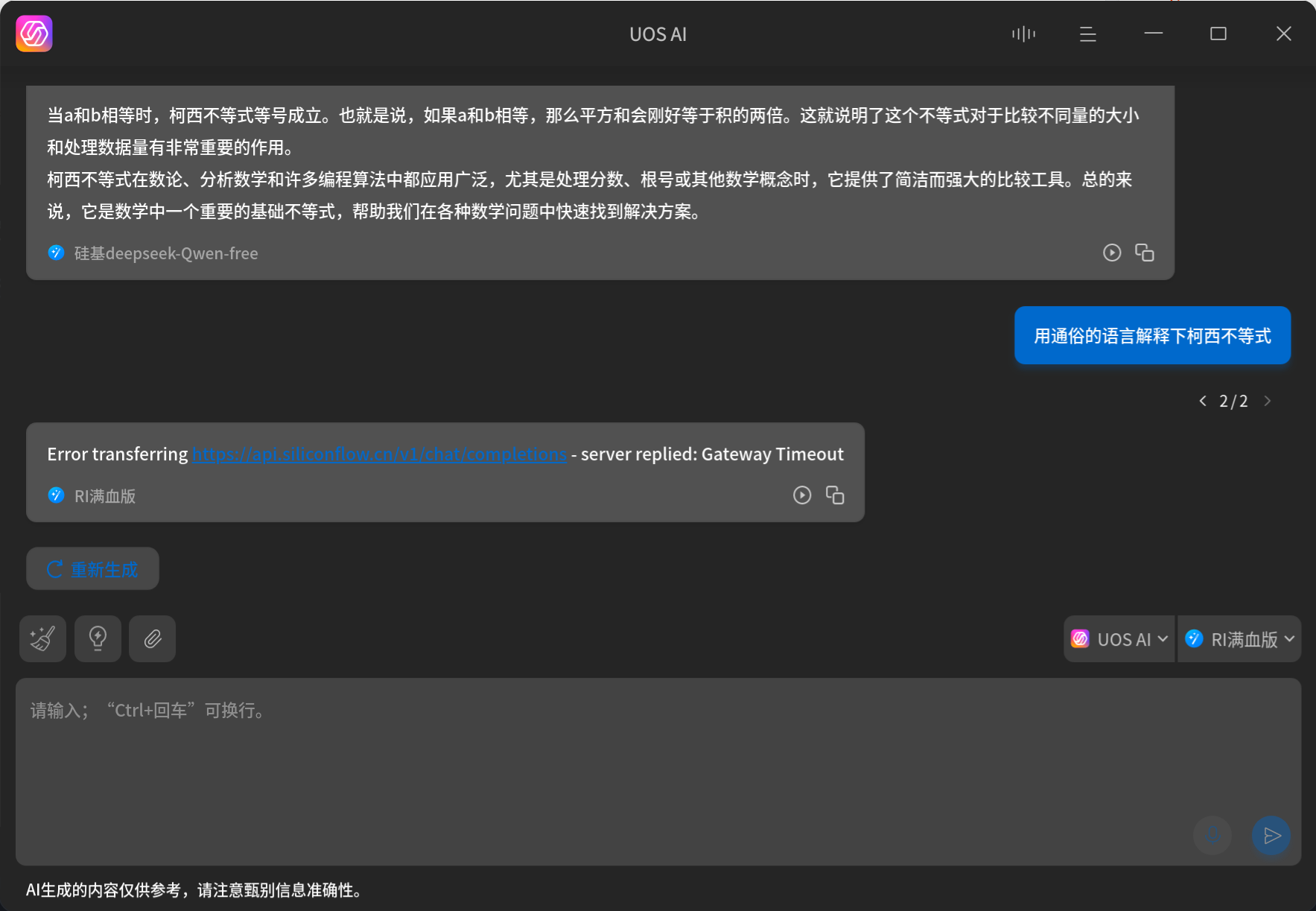The image size is (1316, 911).
Task: Go to the previous prompt version
Action: pyautogui.click(x=1203, y=401)
